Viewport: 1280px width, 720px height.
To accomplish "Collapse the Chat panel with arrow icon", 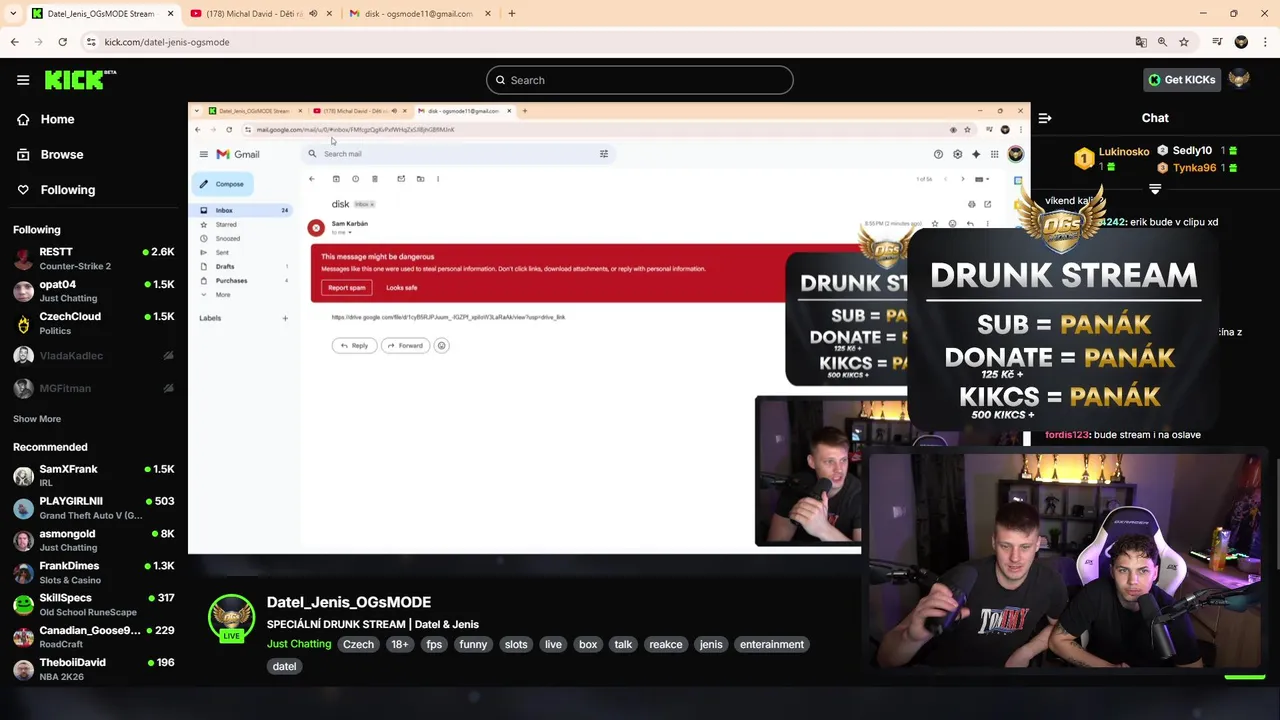I will tap(1045, 118).
